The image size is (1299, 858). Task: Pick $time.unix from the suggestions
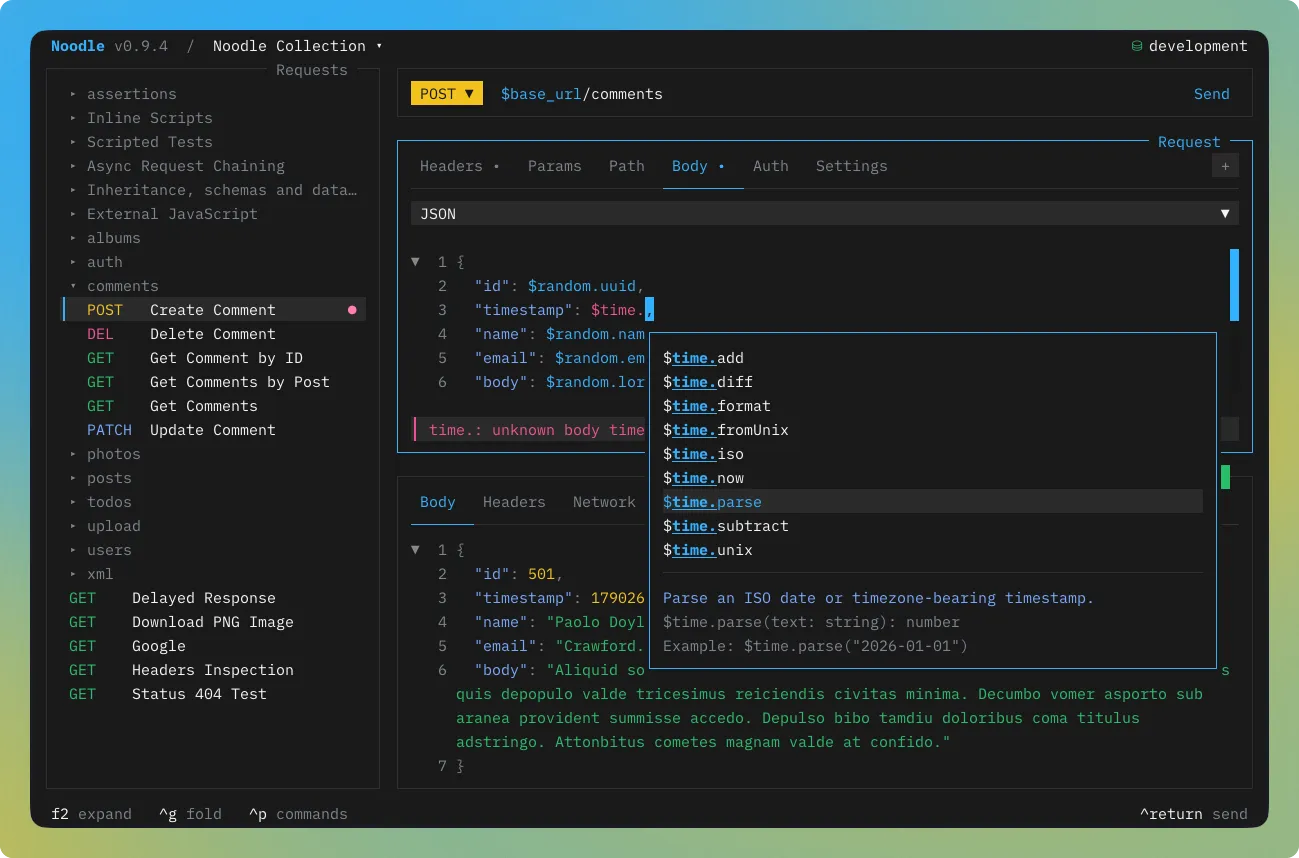933,550
